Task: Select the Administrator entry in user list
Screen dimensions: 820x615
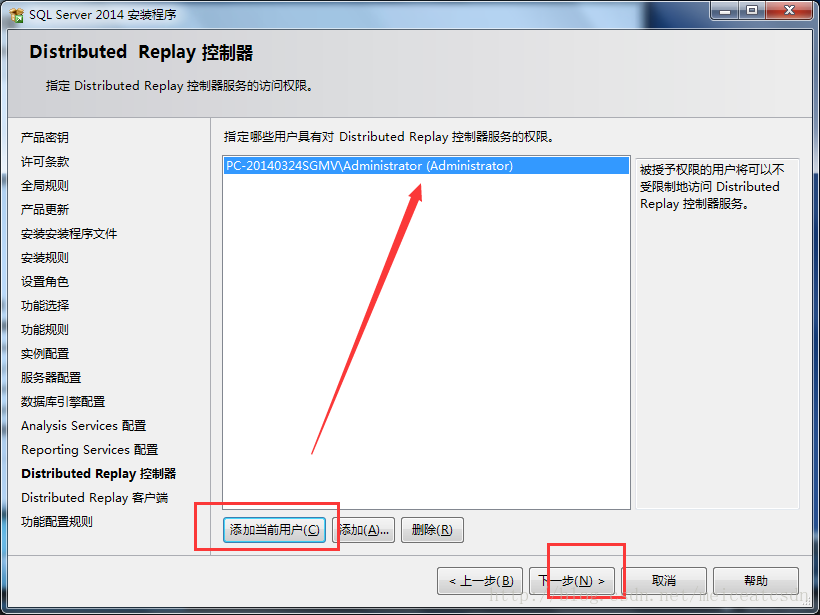Action: [426, 166]
